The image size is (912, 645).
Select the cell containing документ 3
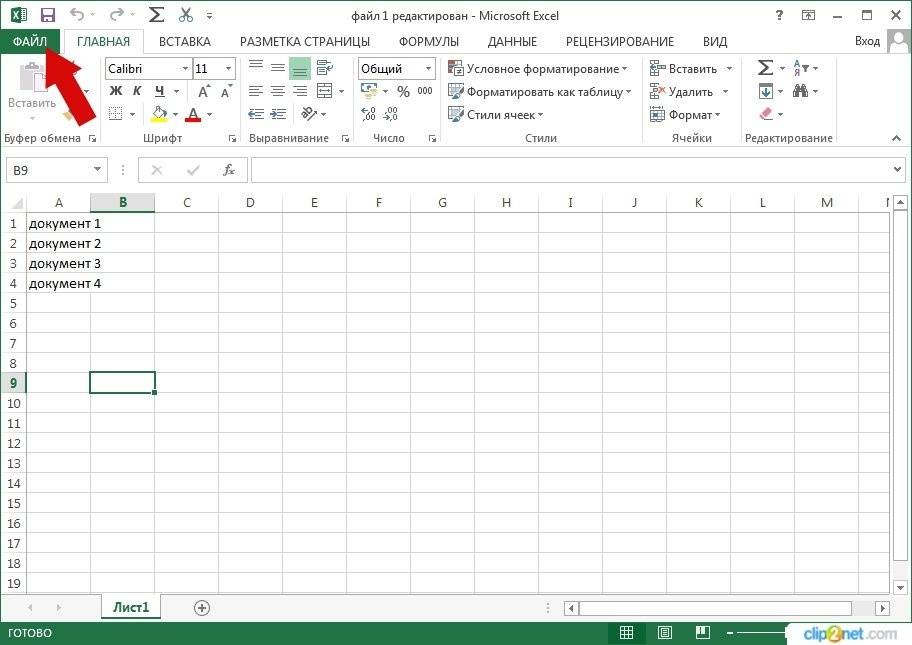58,263
